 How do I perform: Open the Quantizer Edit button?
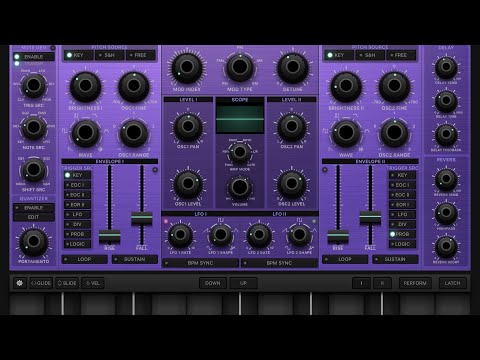point(34,217)
